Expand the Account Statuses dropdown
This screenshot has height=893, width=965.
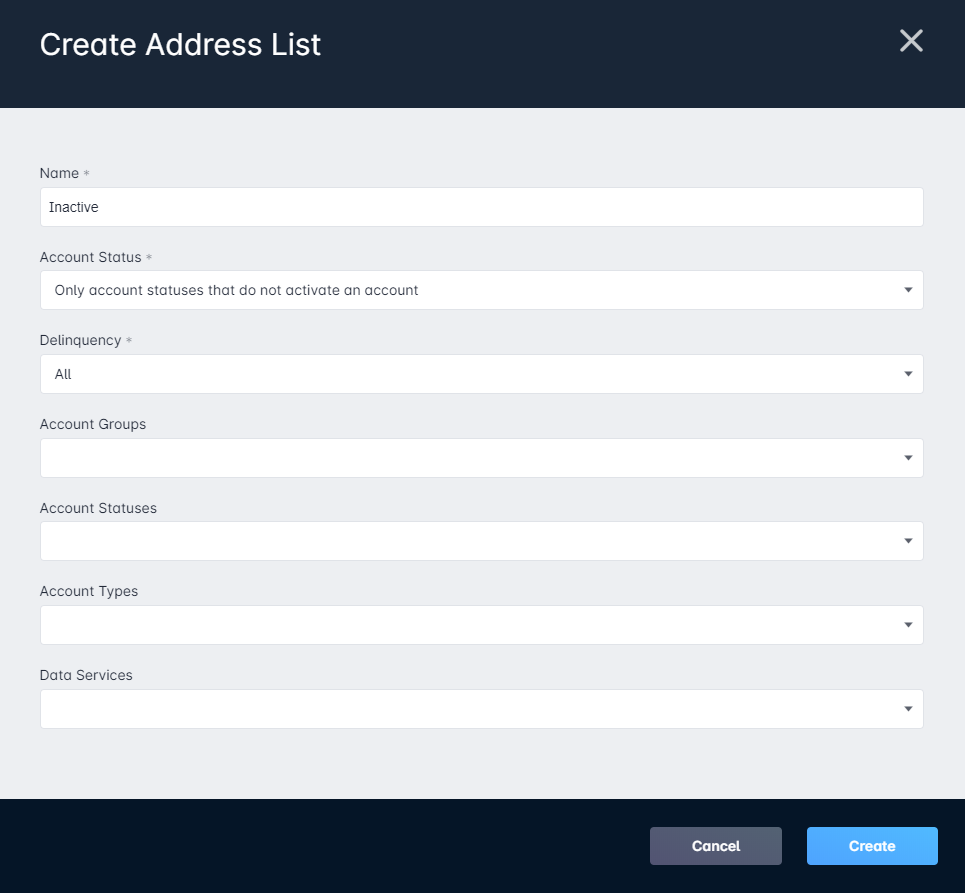tap(481, 541)
